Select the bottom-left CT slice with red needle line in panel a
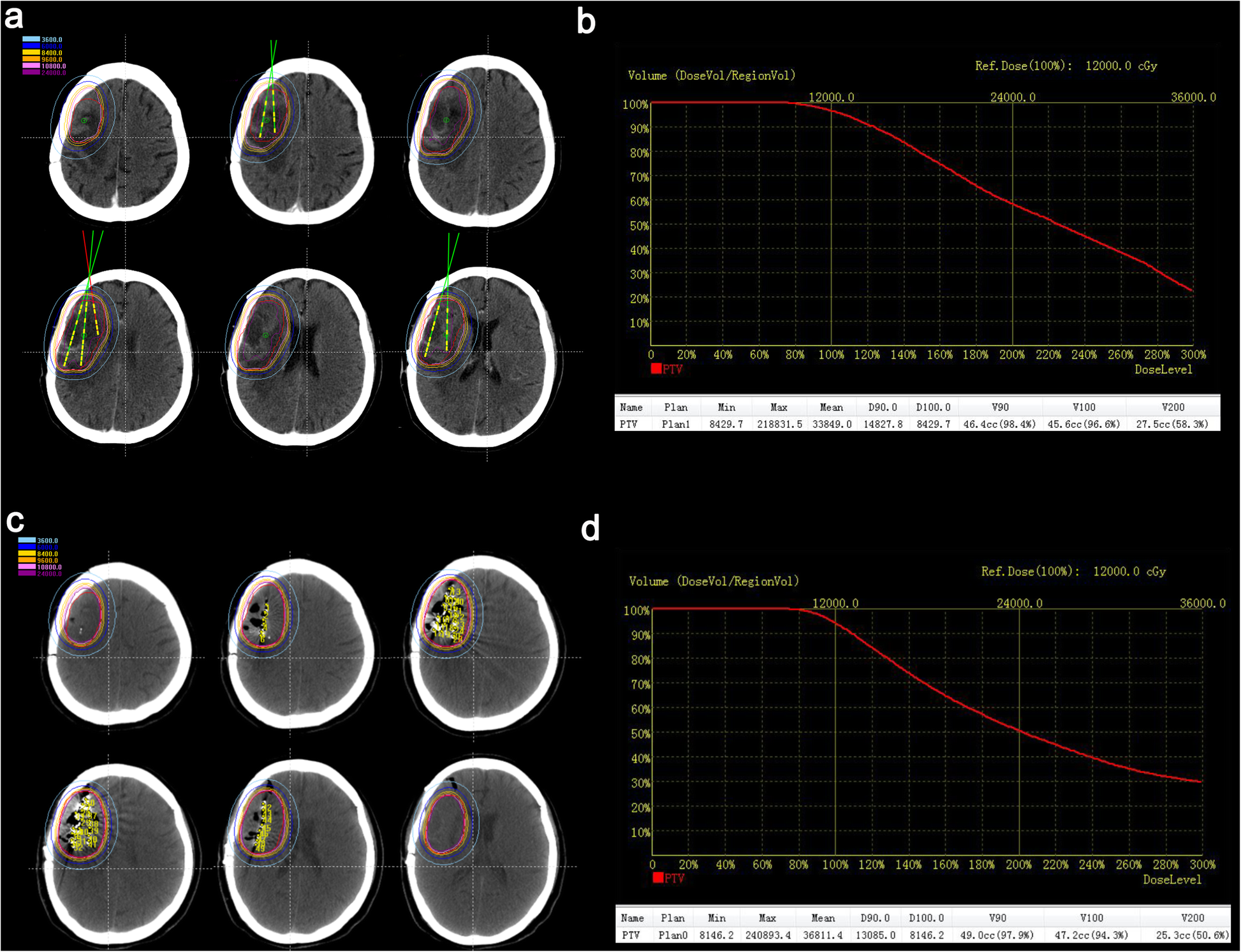 point(118,356)
